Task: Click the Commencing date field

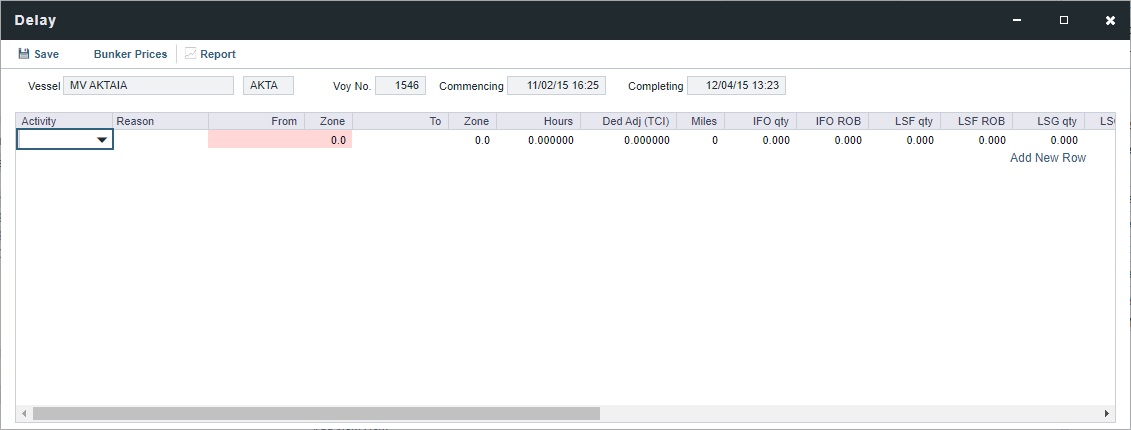Action: [556, 86]
